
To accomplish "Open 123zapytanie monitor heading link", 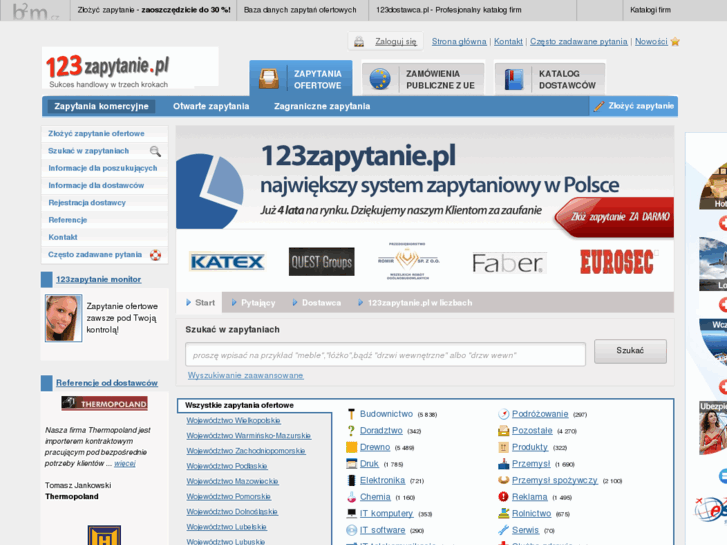I will (x=98, y=279).
